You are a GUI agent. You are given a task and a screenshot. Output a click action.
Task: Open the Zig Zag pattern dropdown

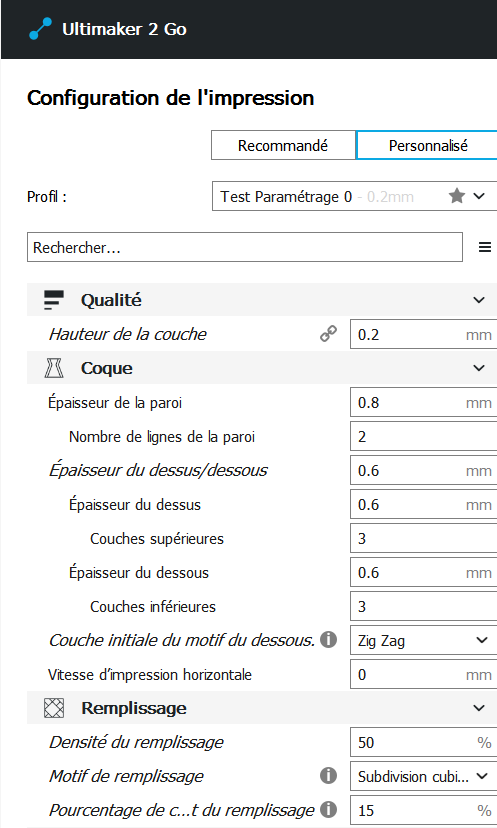coord(424,641)
